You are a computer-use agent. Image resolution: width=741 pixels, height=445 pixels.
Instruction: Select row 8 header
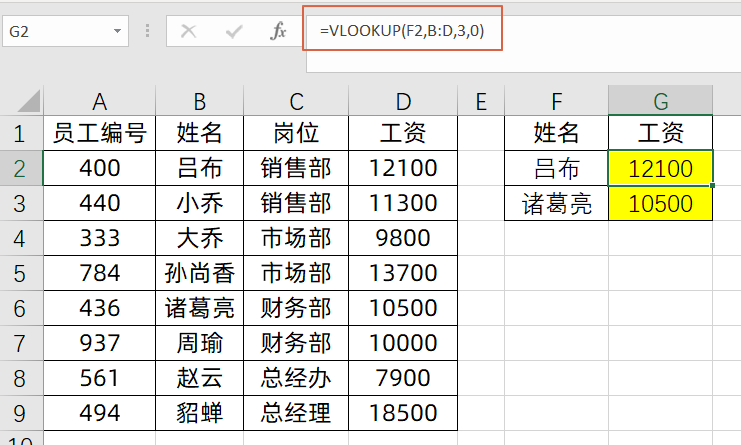[x=21, y=378]
